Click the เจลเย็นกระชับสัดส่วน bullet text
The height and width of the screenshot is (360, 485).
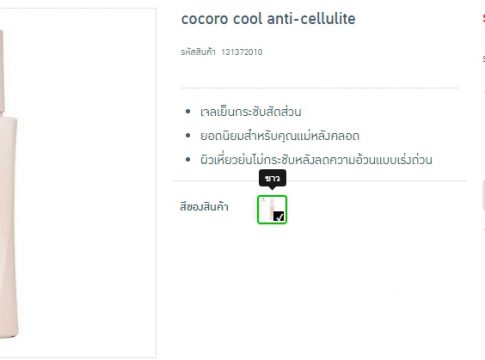click(251, 112)
